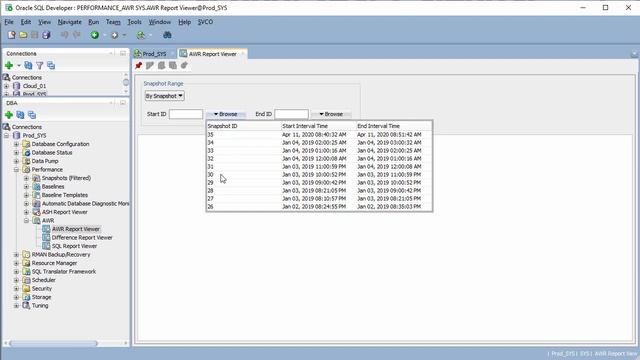Click the Cloud_01 connection icon
640x360 pixels.
(16, 86)
